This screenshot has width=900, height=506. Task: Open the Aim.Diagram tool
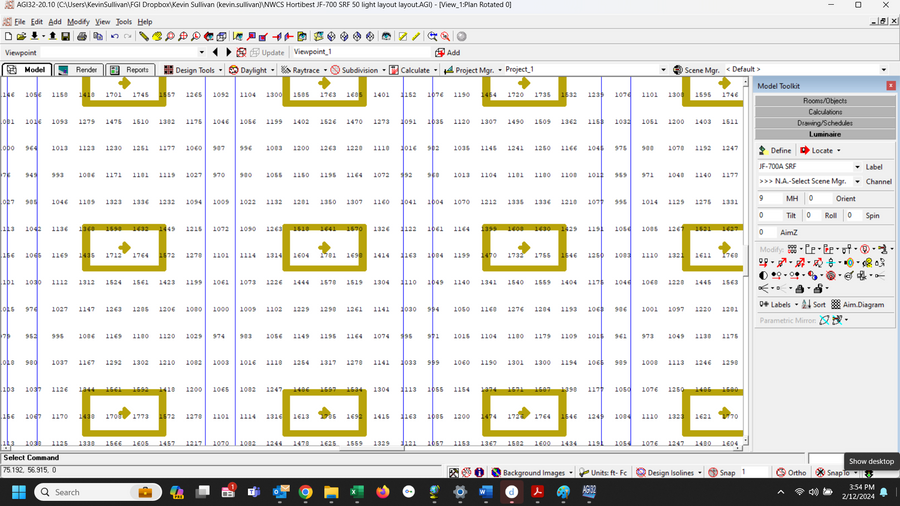tap(858, 304)
